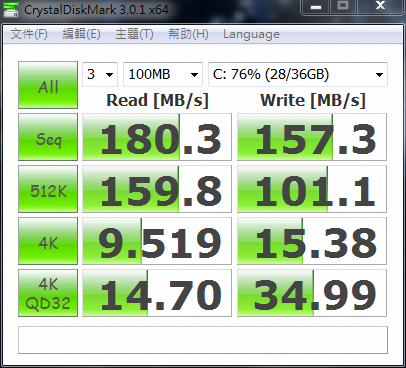Select the 4K QD32 write result 34.99
This screenshot has height=368, width=406.
coord(312,293)
